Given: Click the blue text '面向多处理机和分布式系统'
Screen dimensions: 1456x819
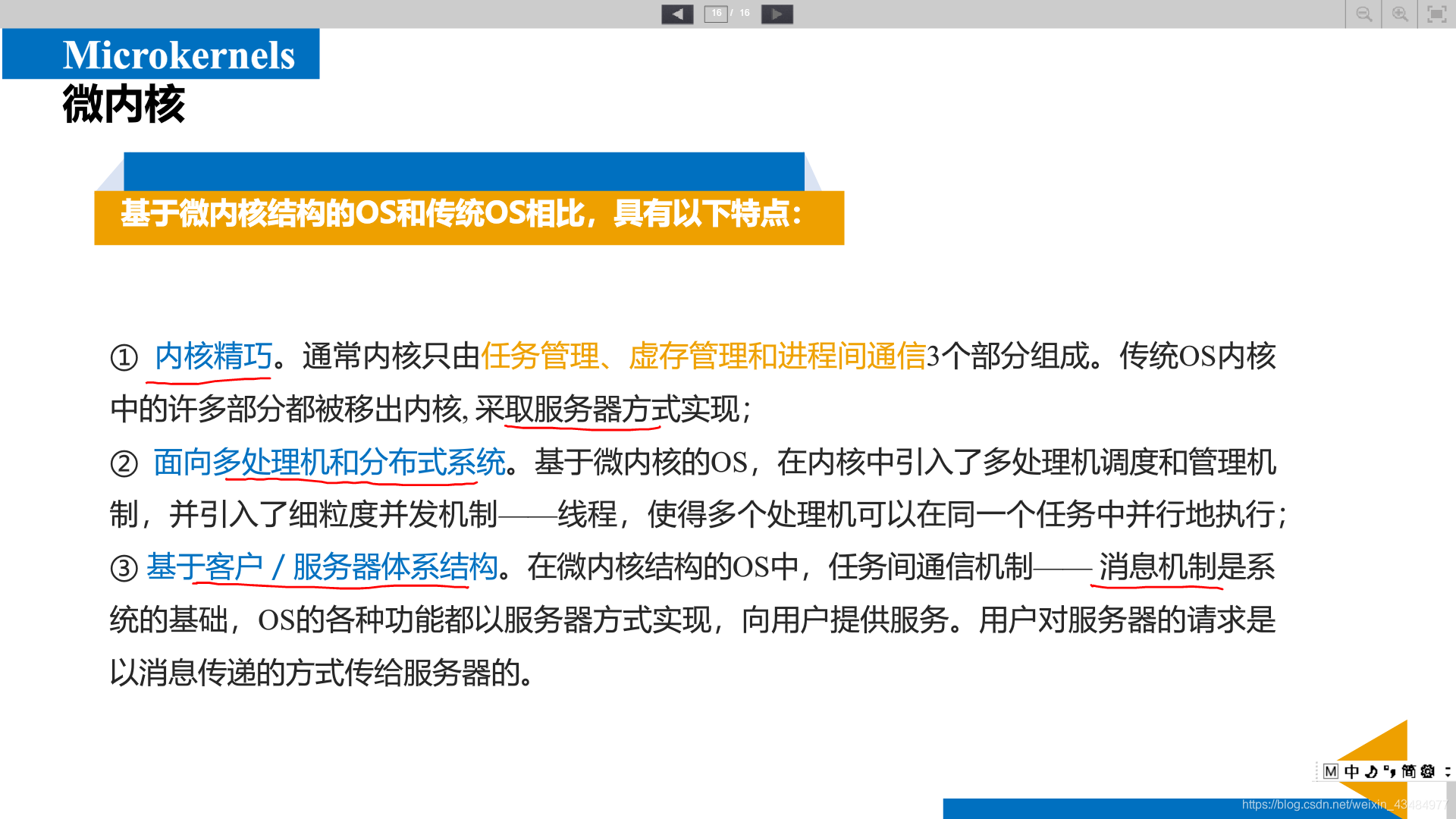Looking at the screenshot, I should point(329,462).
